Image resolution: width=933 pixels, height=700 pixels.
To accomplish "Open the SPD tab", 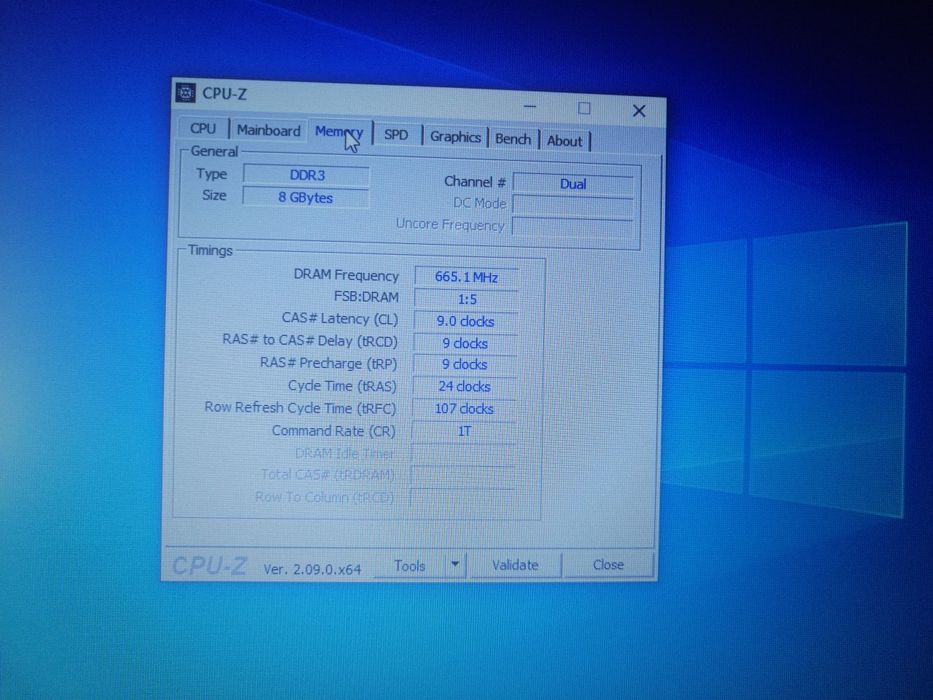I will pyautogui.click(x=396, y=135).
